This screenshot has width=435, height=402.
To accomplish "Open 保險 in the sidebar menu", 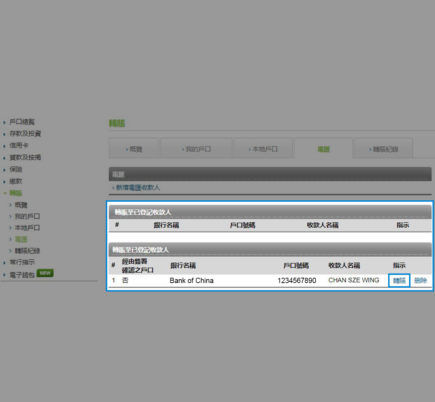I will (x=16, y=169).
